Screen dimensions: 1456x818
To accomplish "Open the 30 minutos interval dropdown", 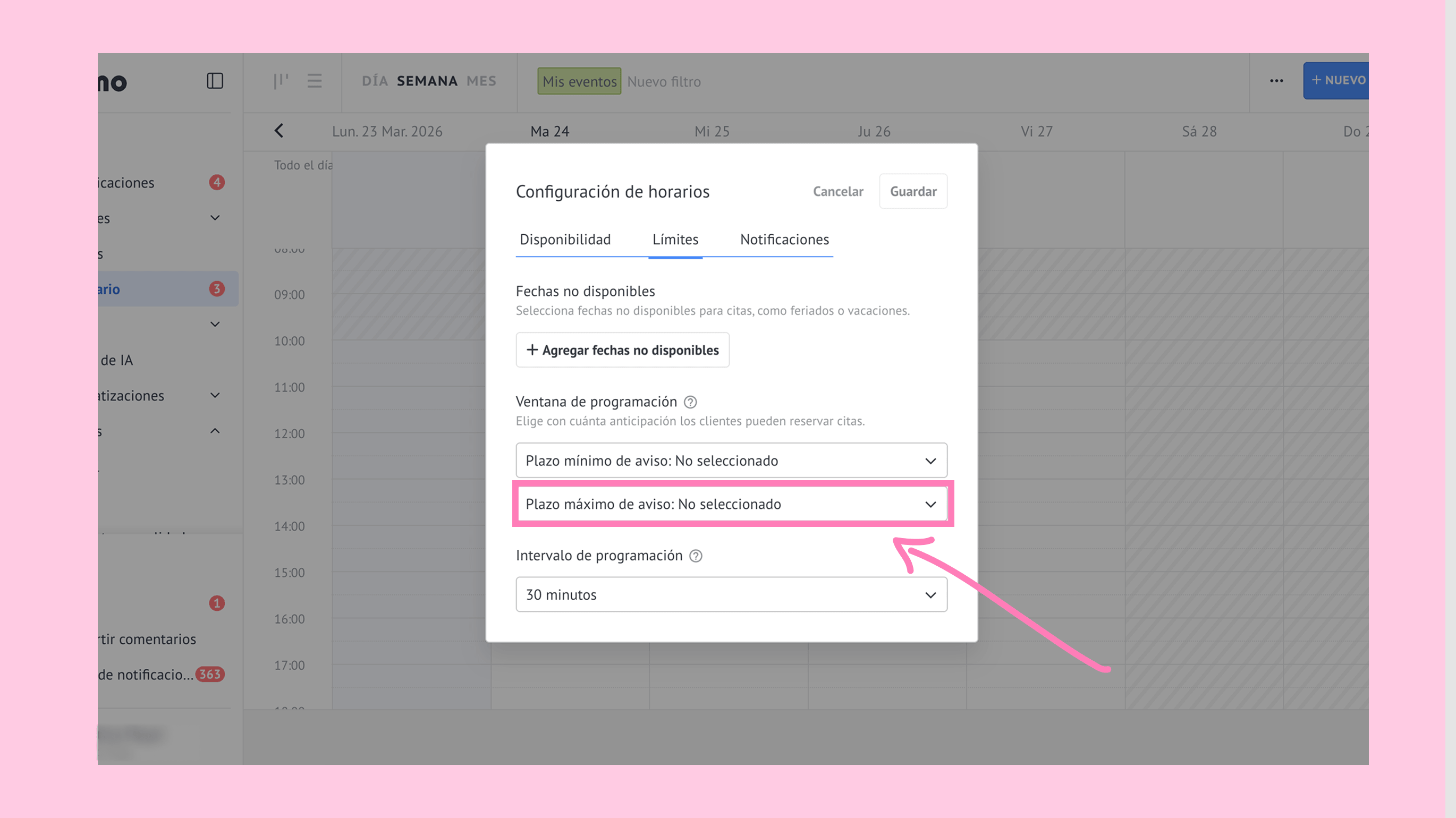I will (x=731, y=594).
